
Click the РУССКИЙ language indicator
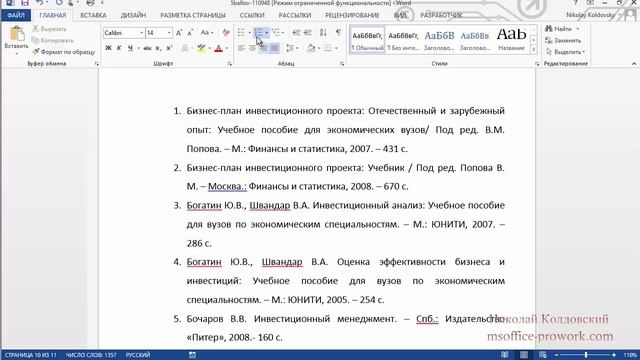(x=138, y=355)
